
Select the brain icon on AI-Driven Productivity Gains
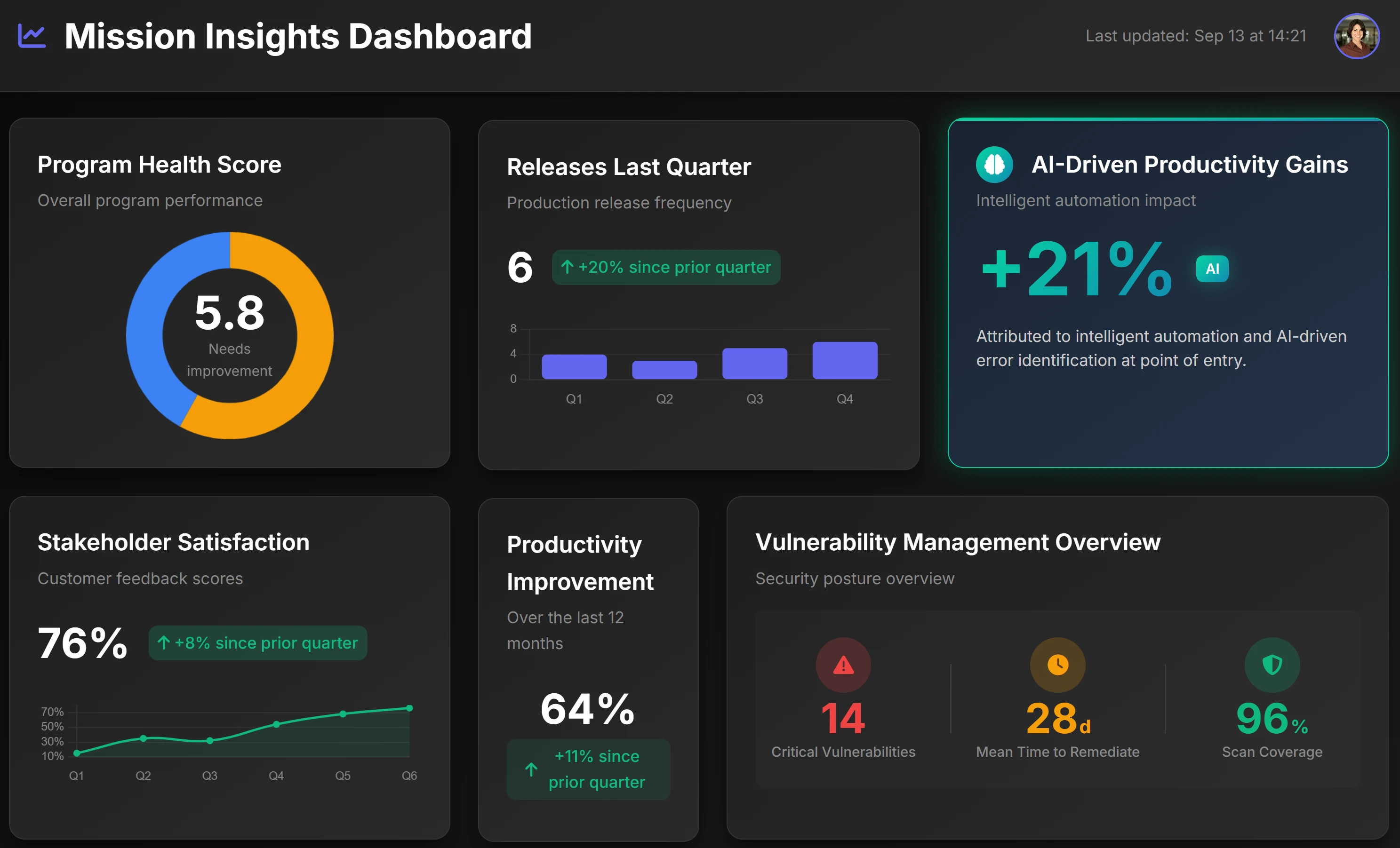(995, 164)
